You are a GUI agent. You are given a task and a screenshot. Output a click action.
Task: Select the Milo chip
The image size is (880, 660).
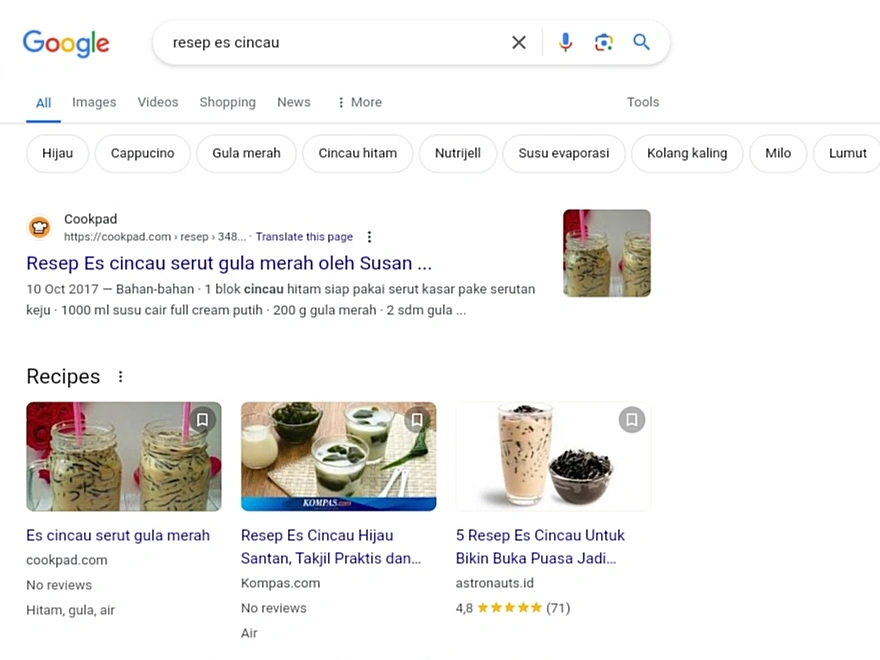click(x=778, y=153)
